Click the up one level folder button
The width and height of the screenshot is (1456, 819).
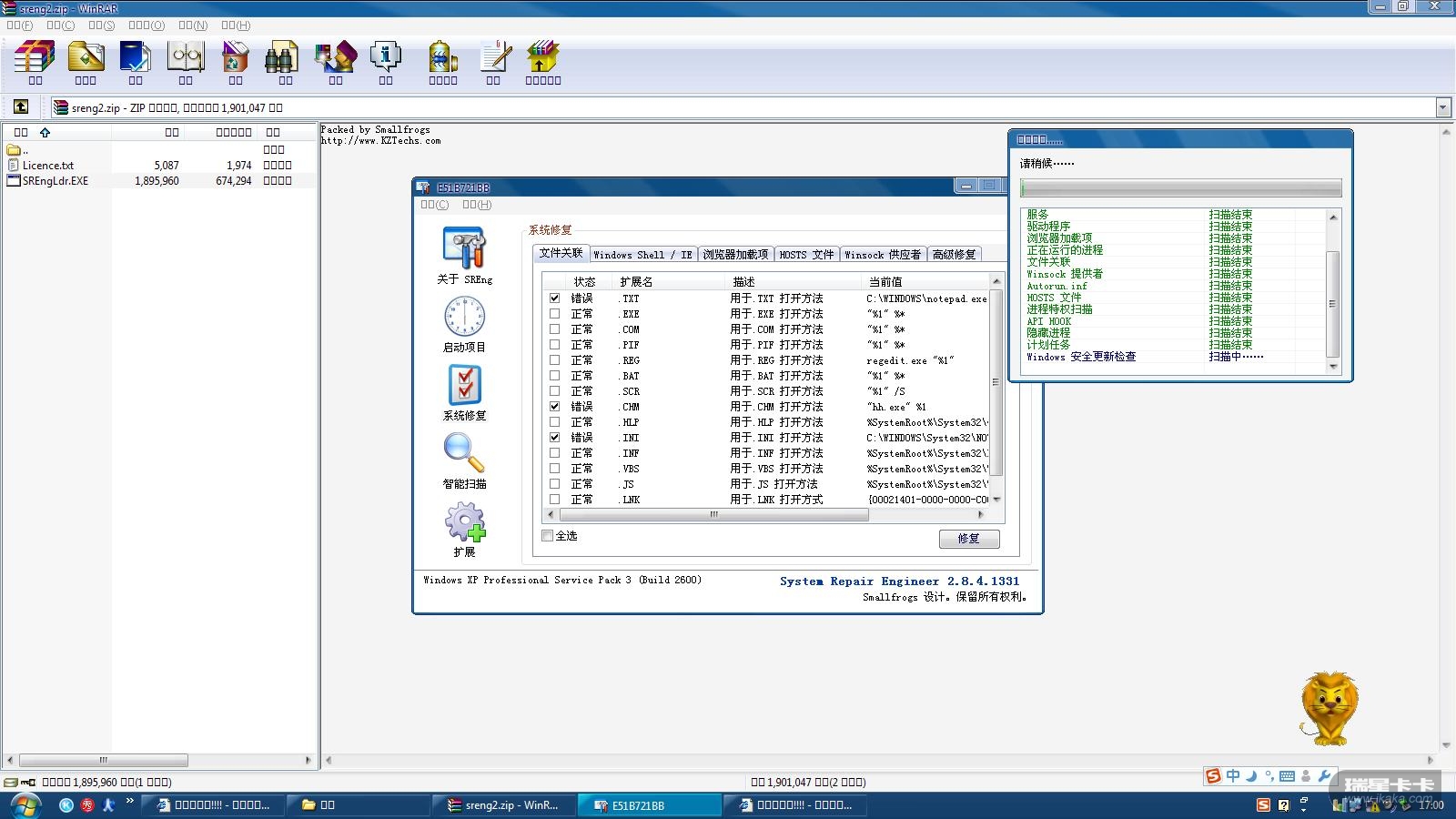point(21,107)
